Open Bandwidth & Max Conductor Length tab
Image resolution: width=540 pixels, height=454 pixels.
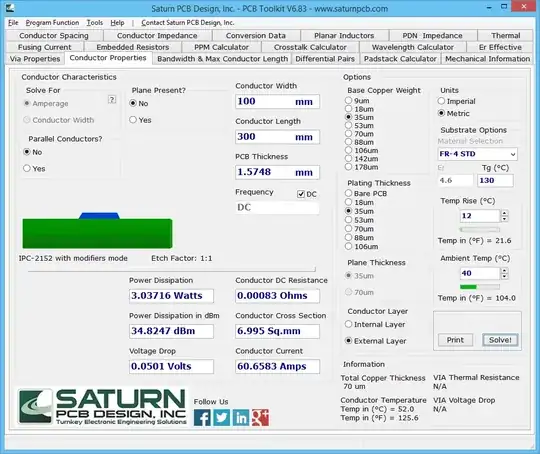pyautogui.click(x=222, y=59)
